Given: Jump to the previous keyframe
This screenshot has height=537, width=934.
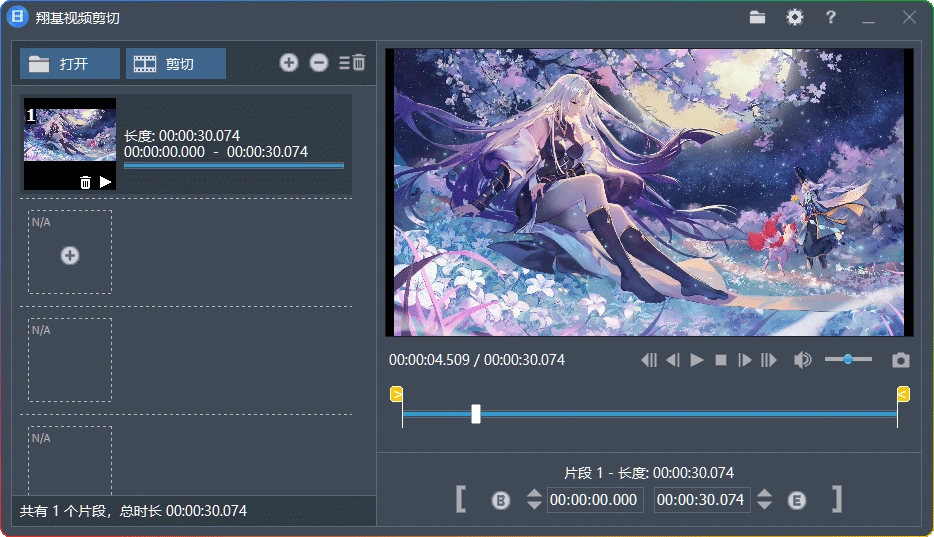Looking at the screenshot, I should click(x=649, y=360).
